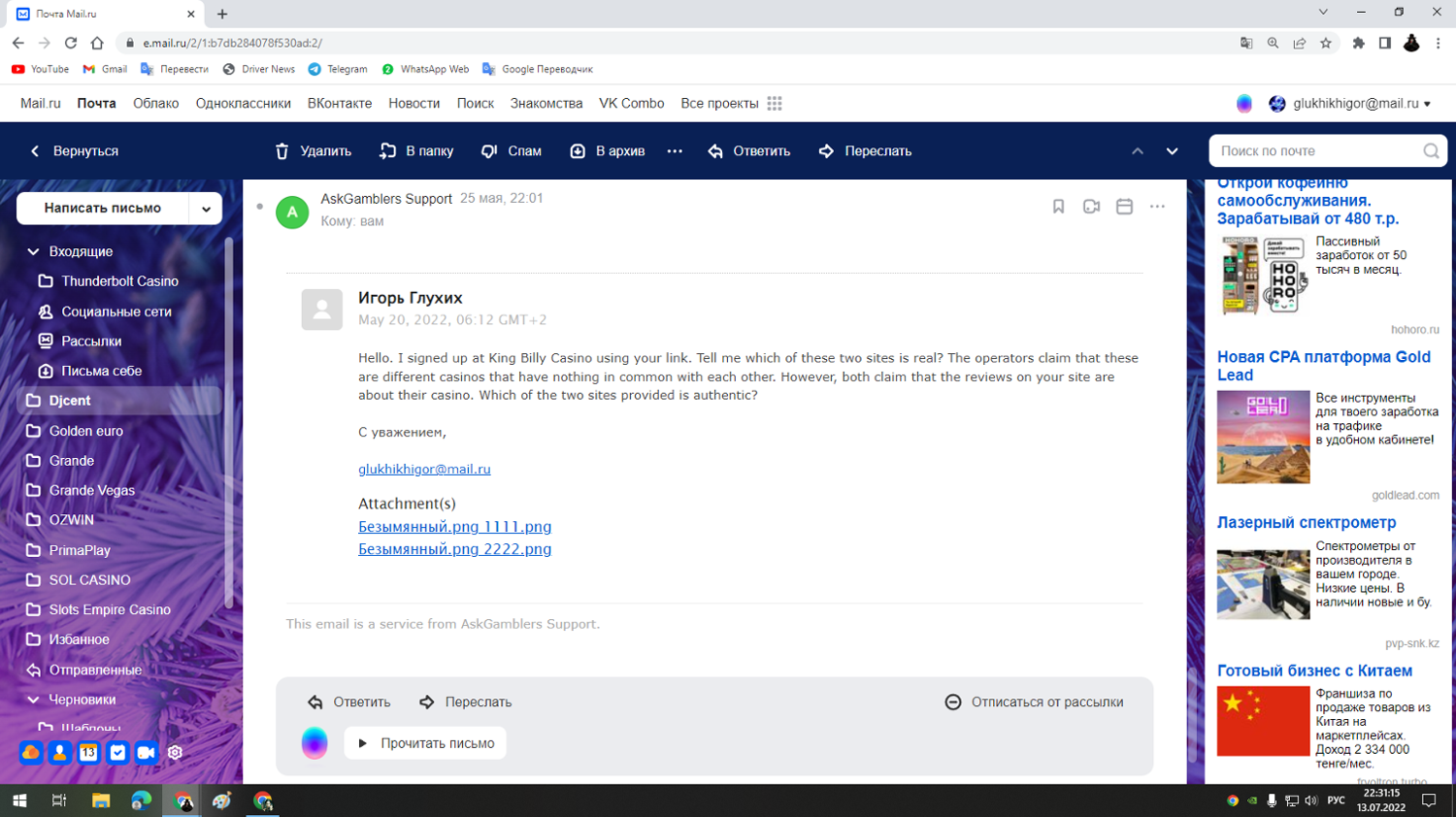Open Одноклассники in the top navigation
The height and width of the screenshot is (817, 1456).
pyautogui.click(x=244, y=104)
